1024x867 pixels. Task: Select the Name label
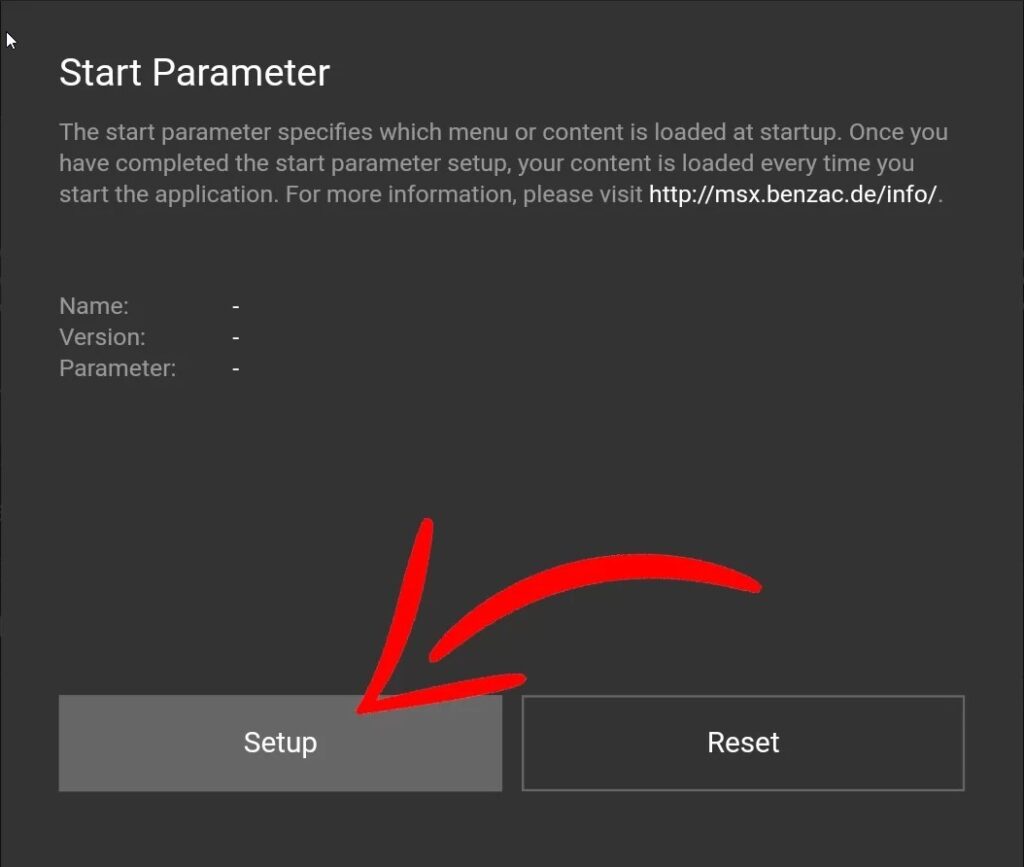point(94,306)
